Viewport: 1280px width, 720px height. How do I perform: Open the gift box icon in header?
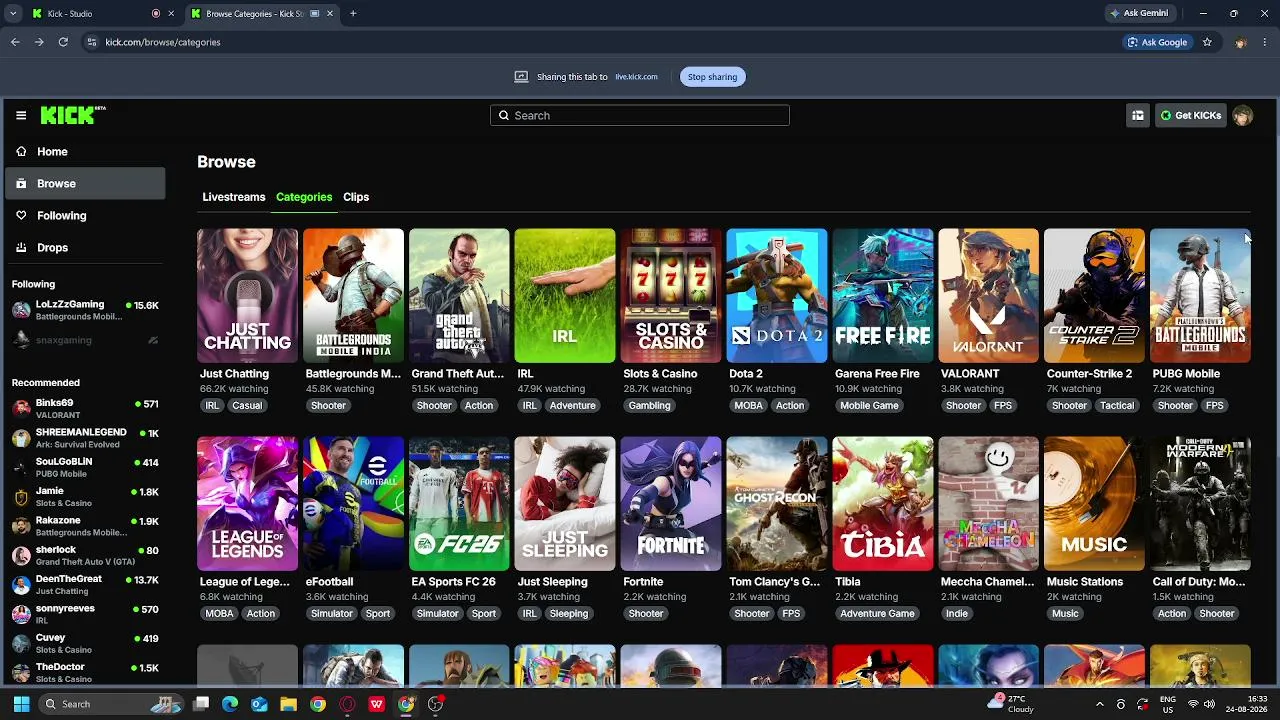pos(1138,116)
